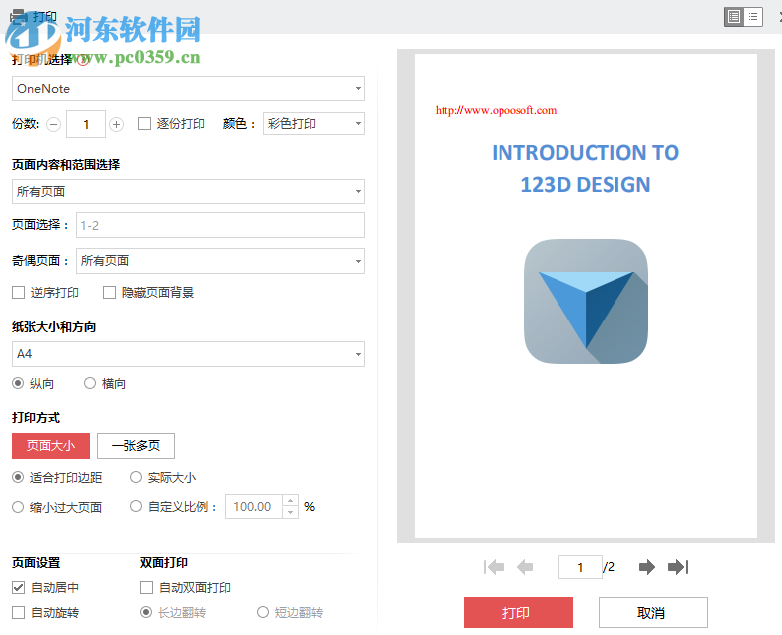This screenshot has width=782, height=635.
Task: Click the copies number field
Action: [86, 124]
